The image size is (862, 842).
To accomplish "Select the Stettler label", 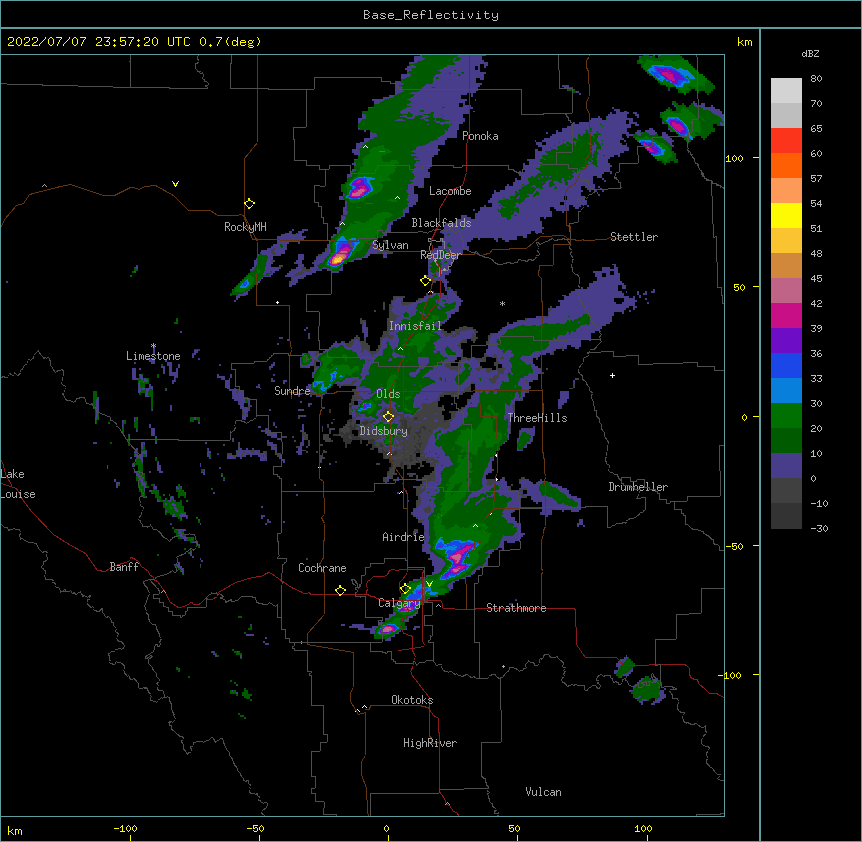I will [634, 237].
